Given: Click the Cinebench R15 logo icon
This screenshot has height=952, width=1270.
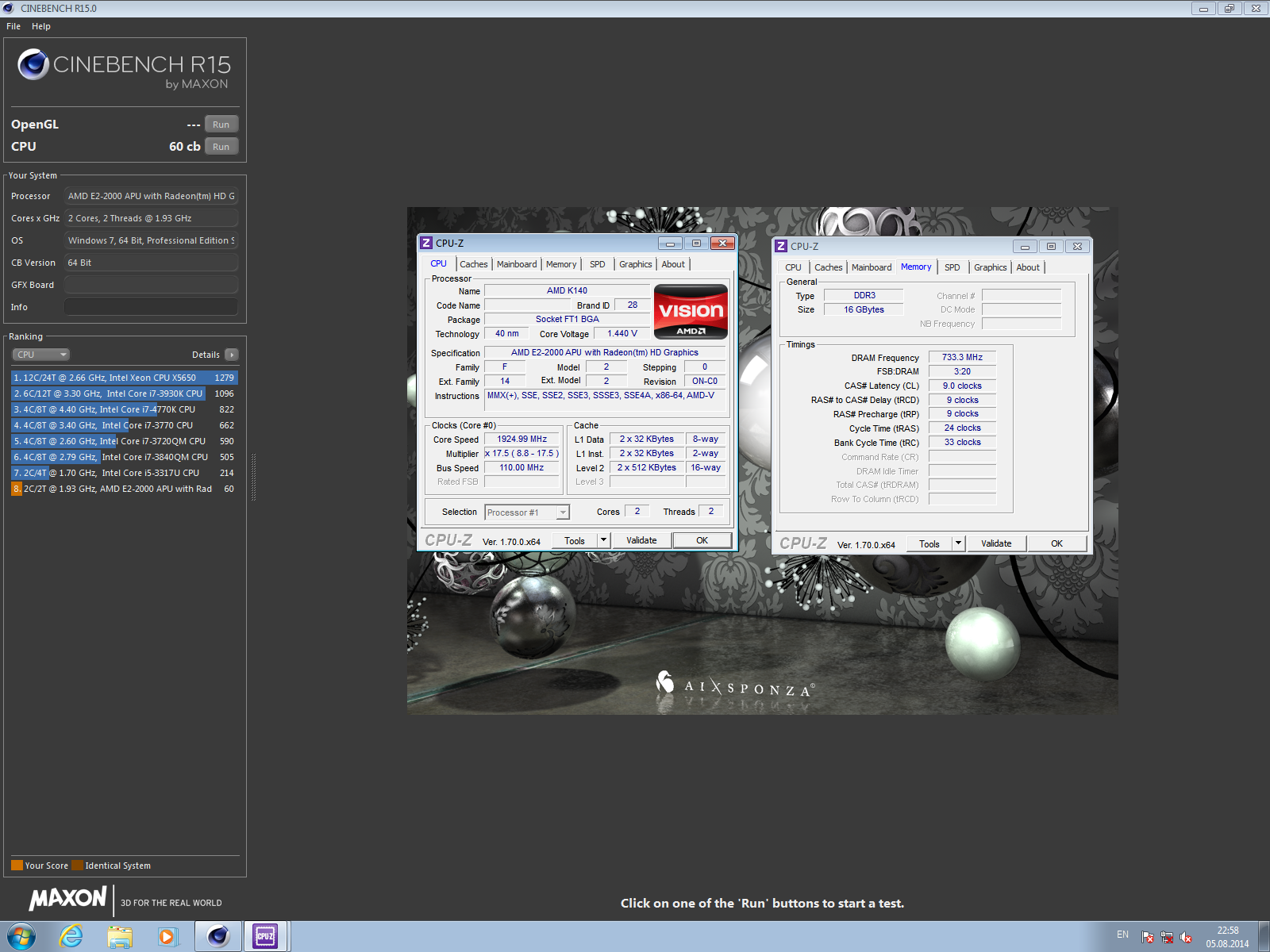Looking at the screenshot, I should pyautogui.click(x=33, y=64).
